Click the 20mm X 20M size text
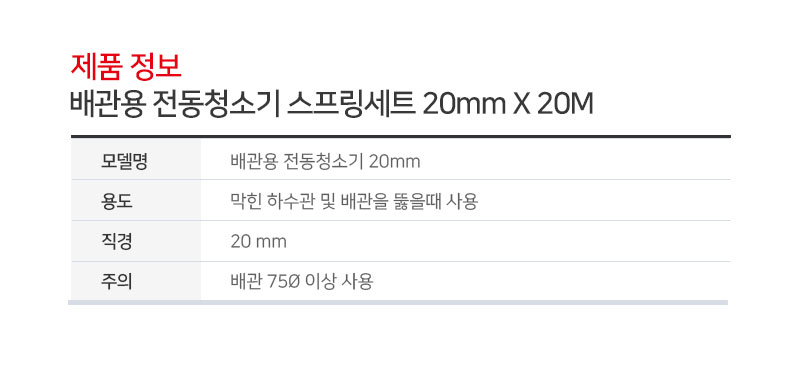This screenshot has height=372, width=800. 508,106
